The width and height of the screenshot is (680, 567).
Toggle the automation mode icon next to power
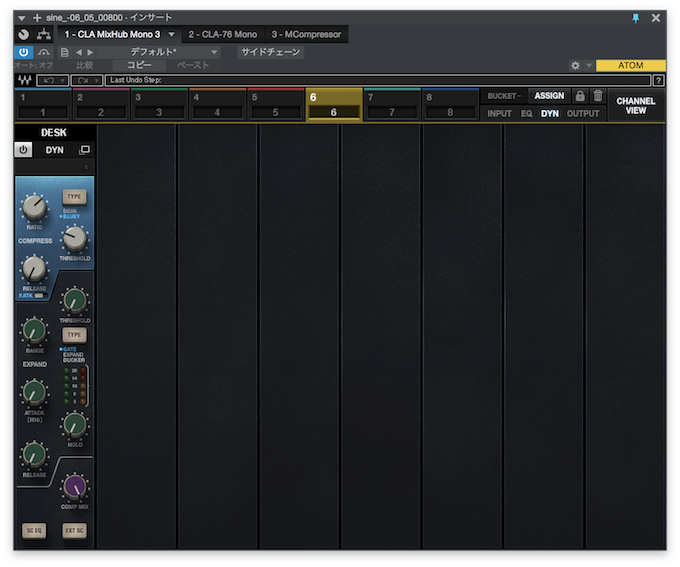coord(44,52)
